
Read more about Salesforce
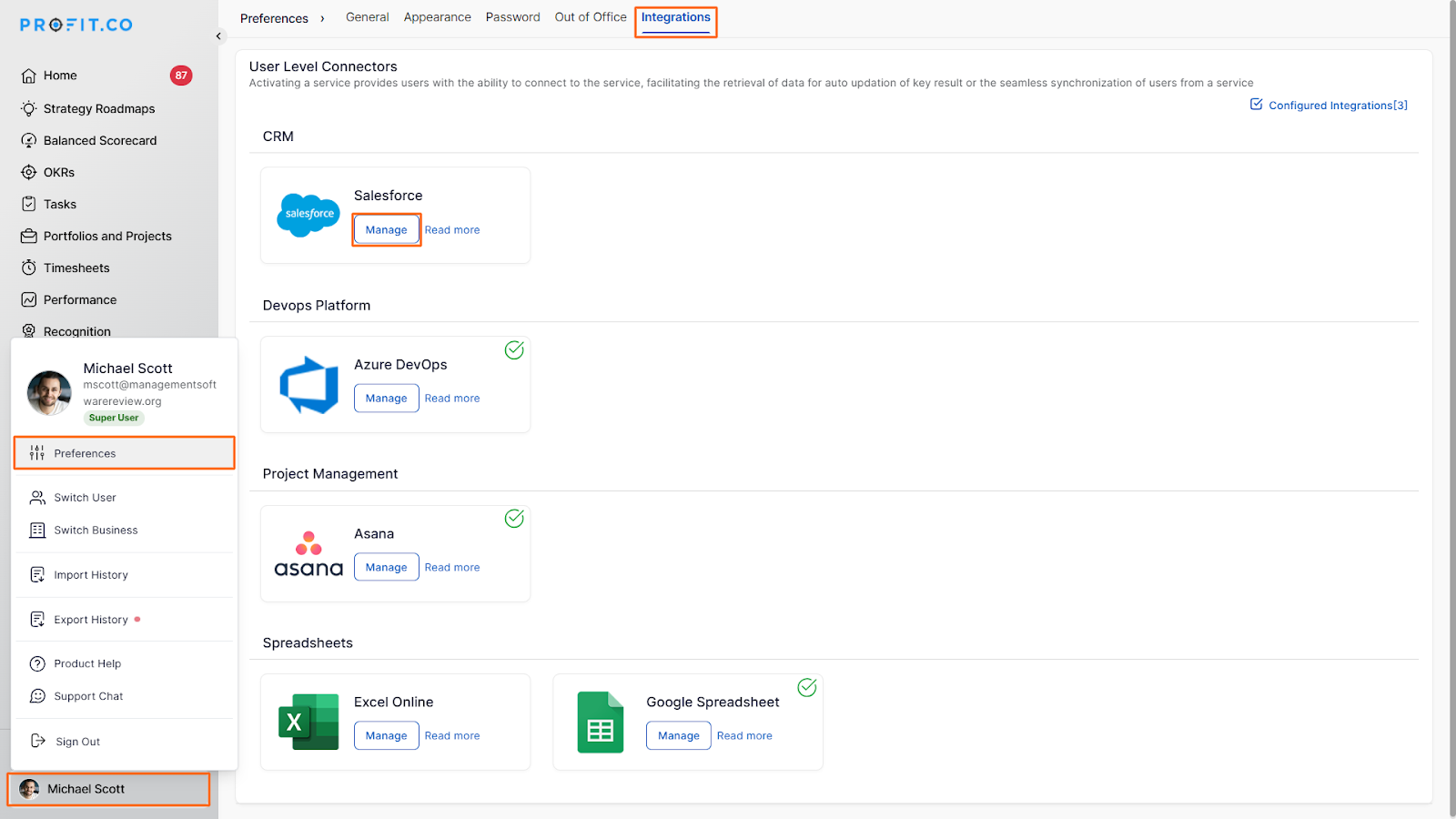(x=452, y=229)
